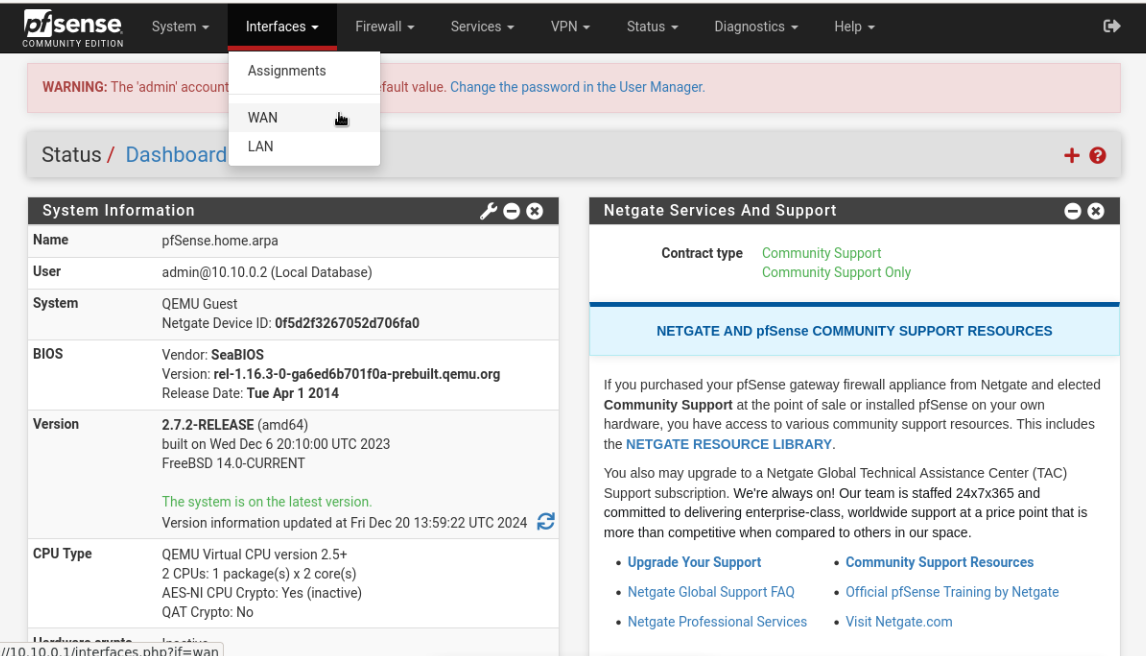Choose Assignments in the Interfaces menu
Image resolution: width=1146 pixels, height=656 pixels.
(287, 71)
